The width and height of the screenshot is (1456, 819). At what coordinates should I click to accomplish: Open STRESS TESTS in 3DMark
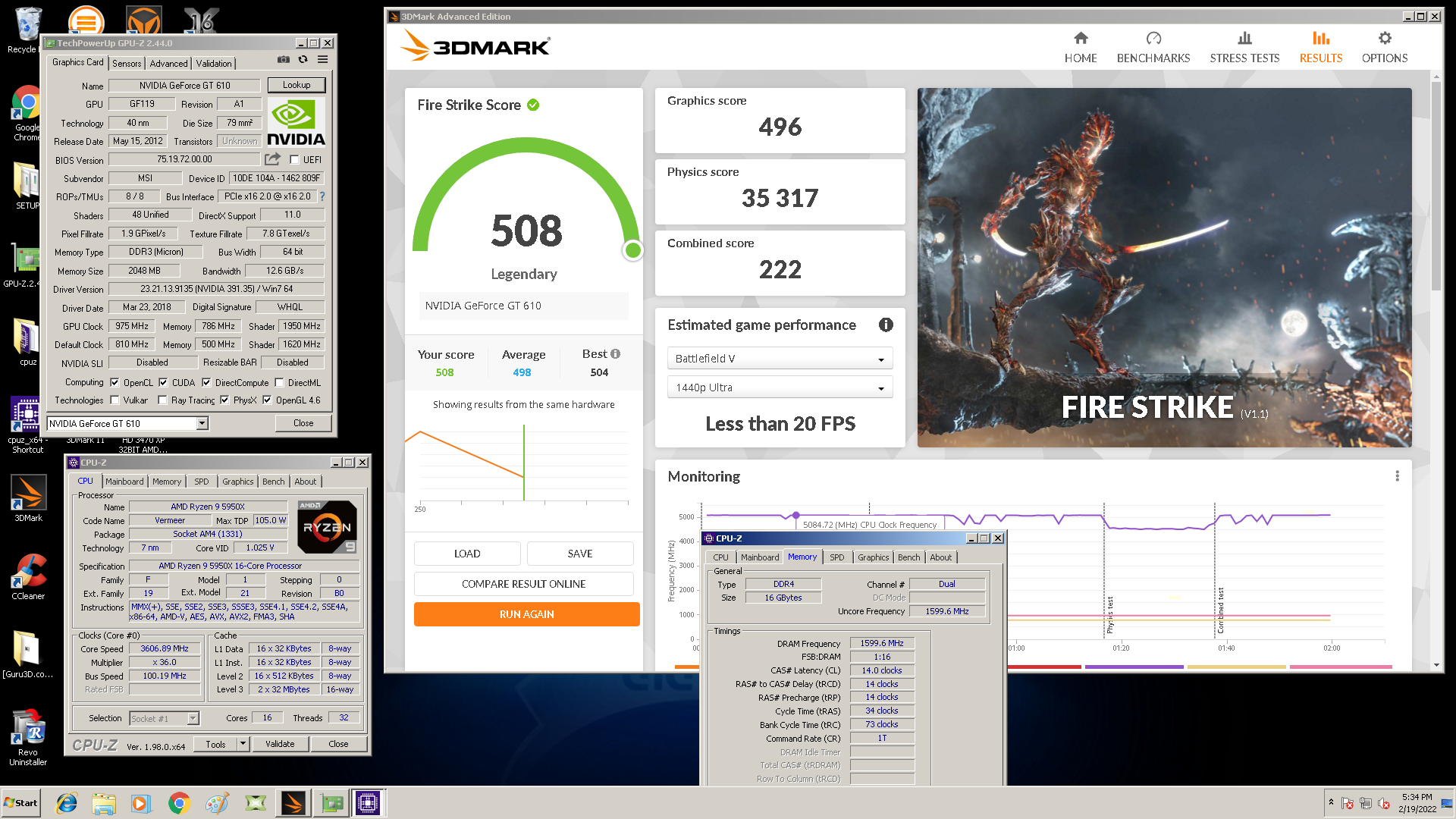(1244, 47)
